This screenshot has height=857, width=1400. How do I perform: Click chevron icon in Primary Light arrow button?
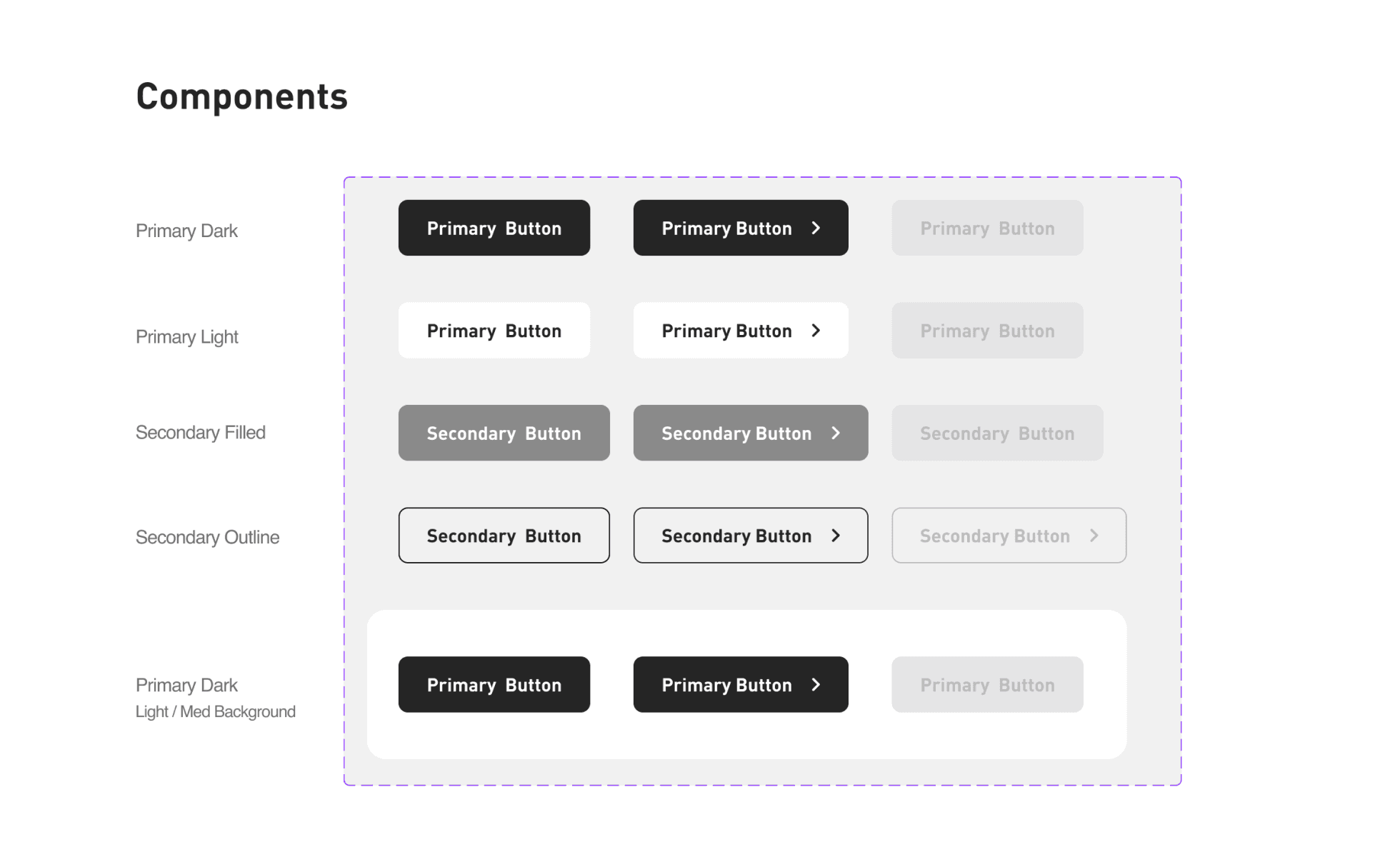[816, 331]
